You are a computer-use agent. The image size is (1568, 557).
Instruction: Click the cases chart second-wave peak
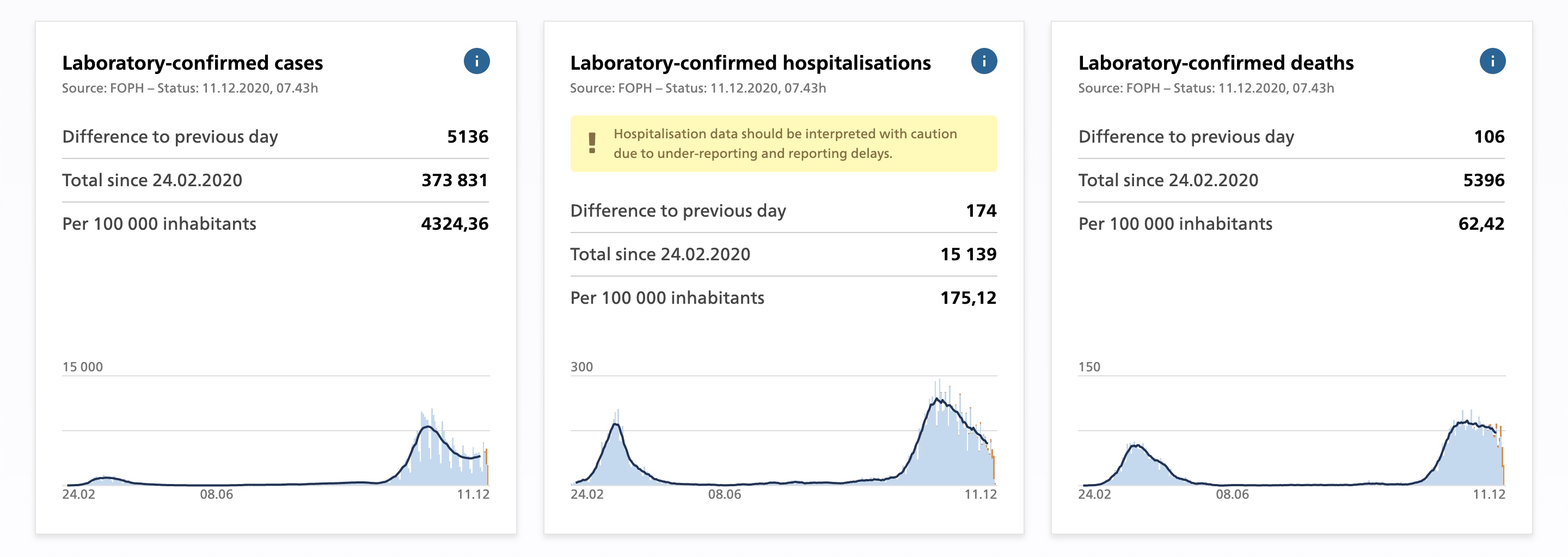(430, 429)
